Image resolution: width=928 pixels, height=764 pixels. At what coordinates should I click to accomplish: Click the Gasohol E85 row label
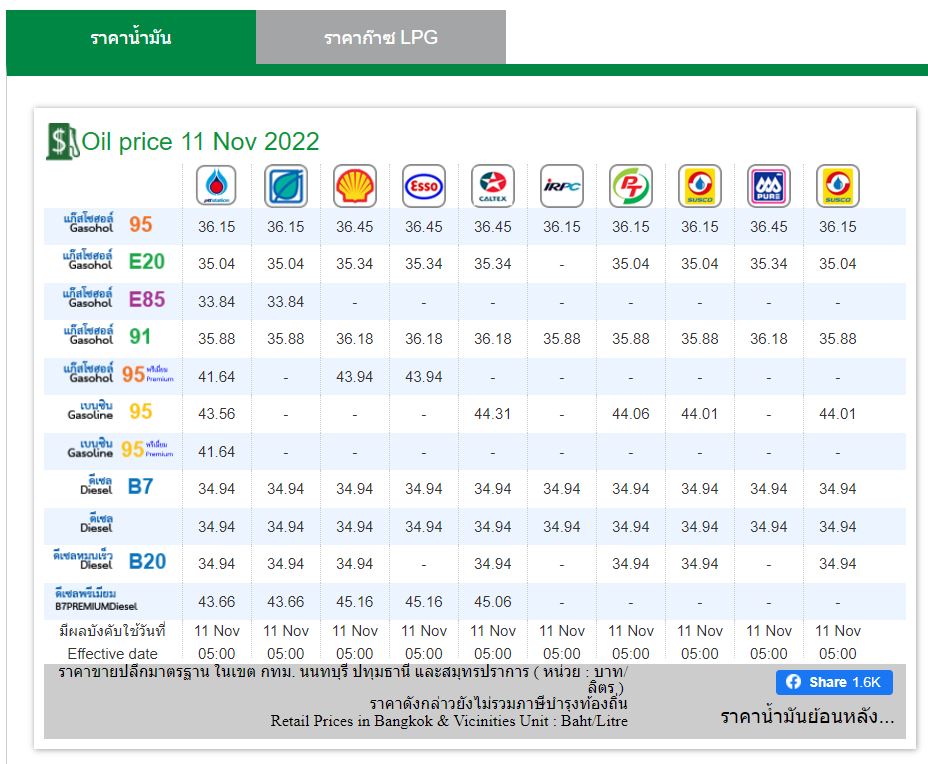pyautogui.click(x=114, y=299)
